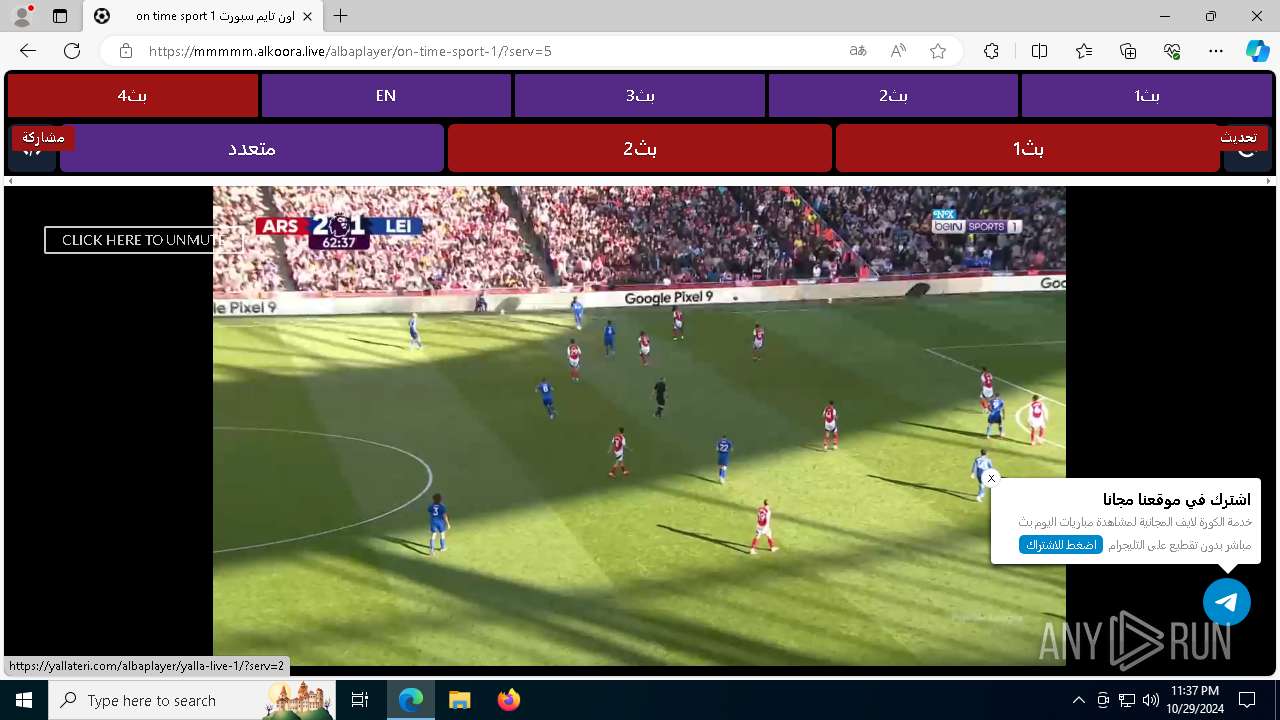1280x720 pixels.
Task: Click the taskbar search box
Action: tap(192, 700)
